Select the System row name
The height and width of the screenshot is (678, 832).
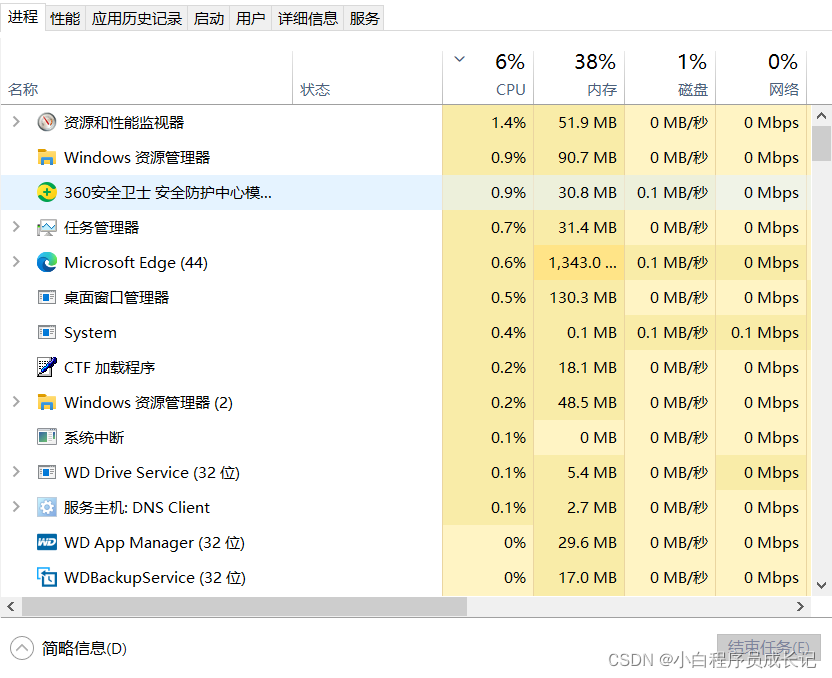90,333
